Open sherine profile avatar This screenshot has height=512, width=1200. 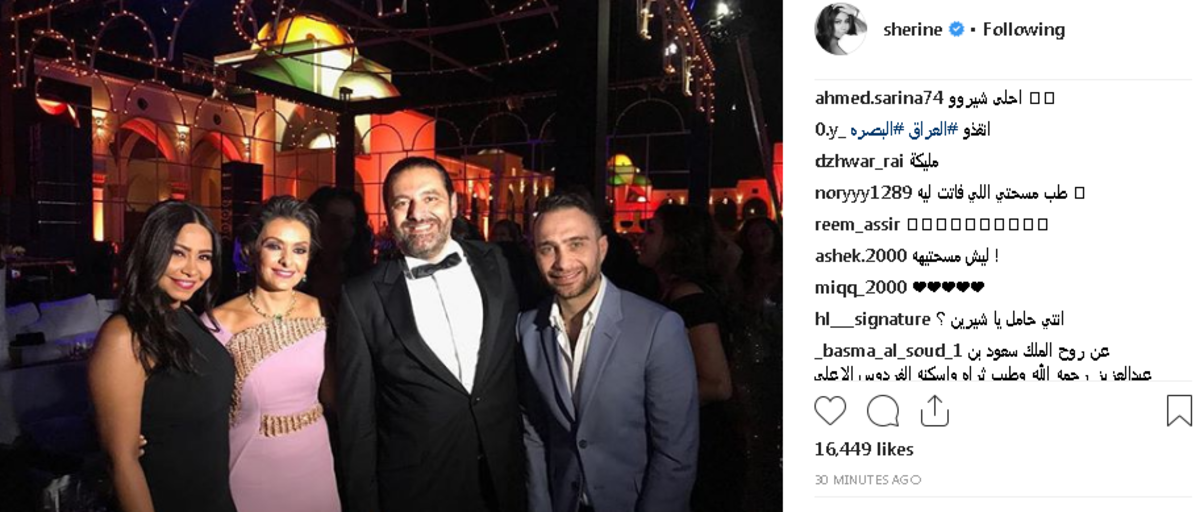(x=841, y=29)
